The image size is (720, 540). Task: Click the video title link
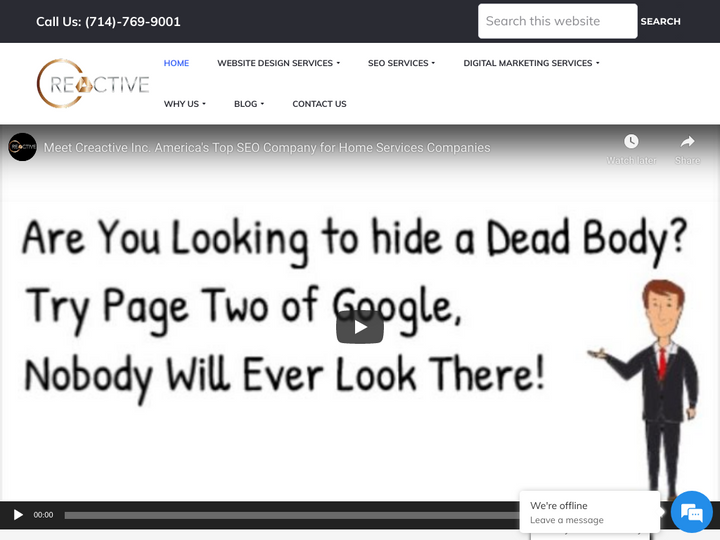[267, 147]
